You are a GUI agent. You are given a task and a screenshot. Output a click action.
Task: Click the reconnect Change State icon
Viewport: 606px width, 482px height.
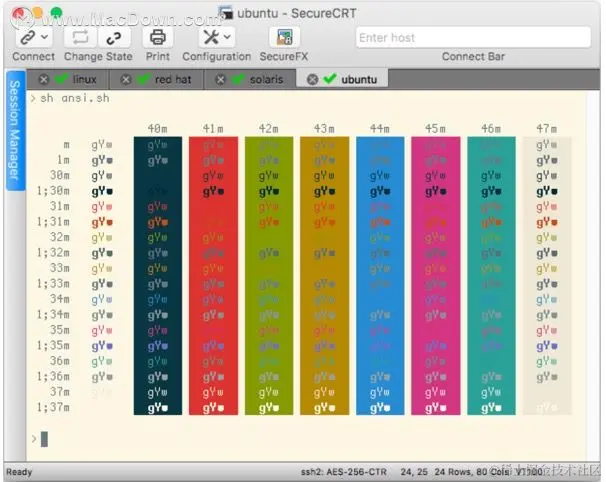point(80,37)
